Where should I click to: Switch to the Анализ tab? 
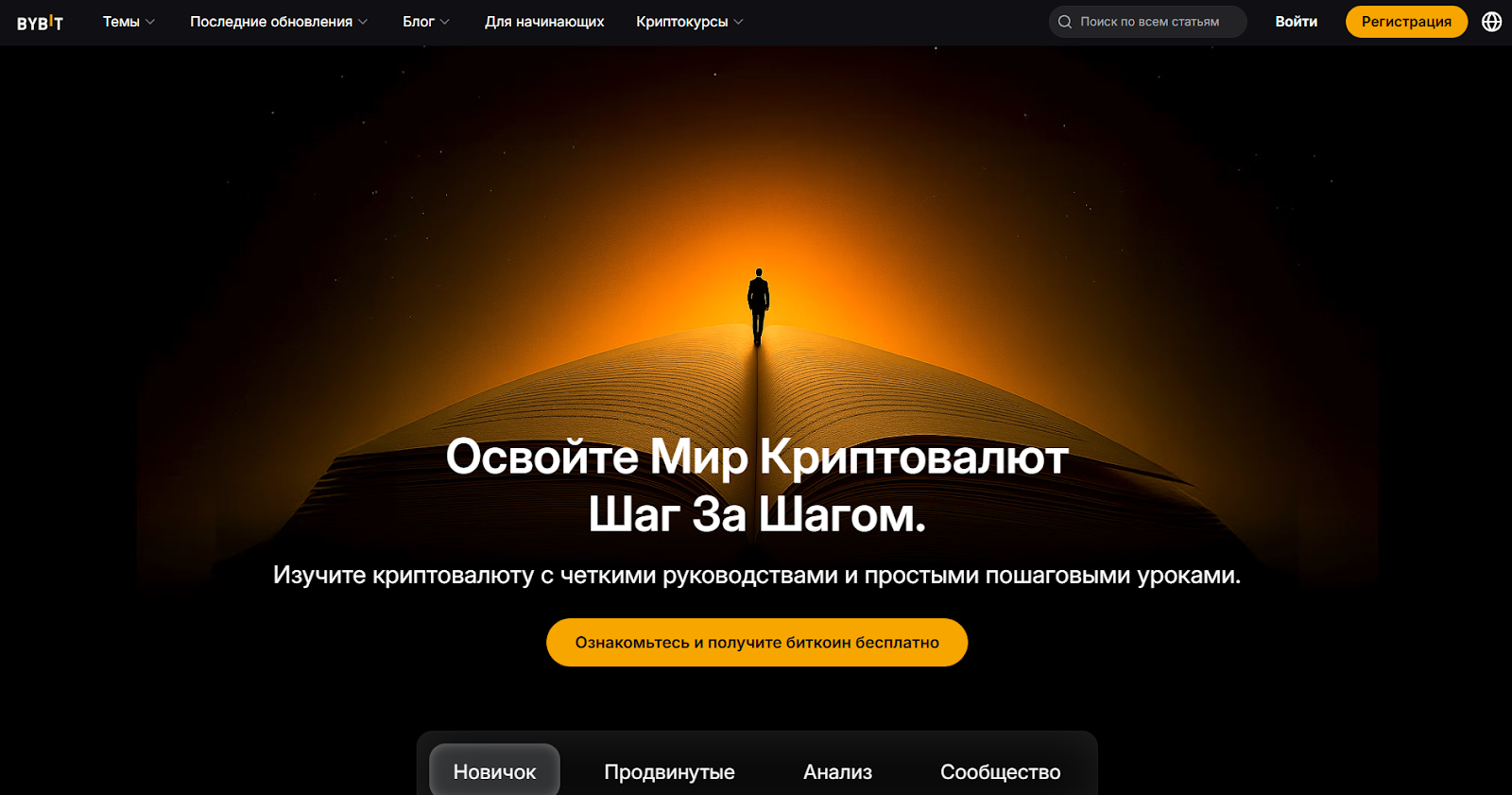point(837,772)
